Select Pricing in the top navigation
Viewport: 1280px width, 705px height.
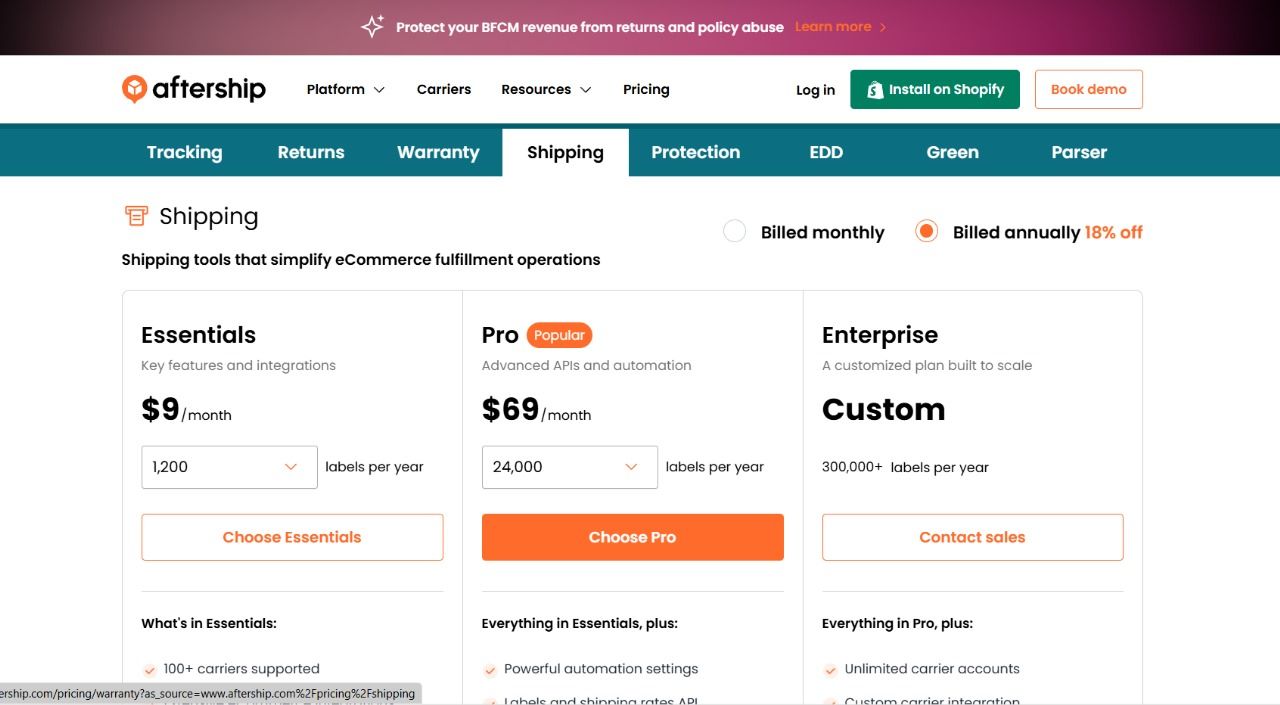645,89
